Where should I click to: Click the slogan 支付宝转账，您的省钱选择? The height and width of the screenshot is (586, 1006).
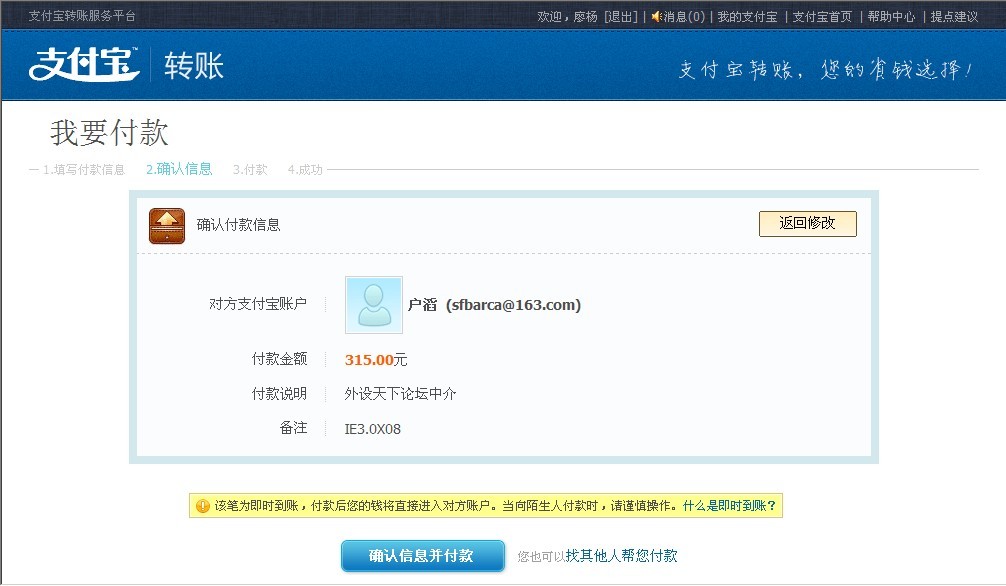coord(825,69)
